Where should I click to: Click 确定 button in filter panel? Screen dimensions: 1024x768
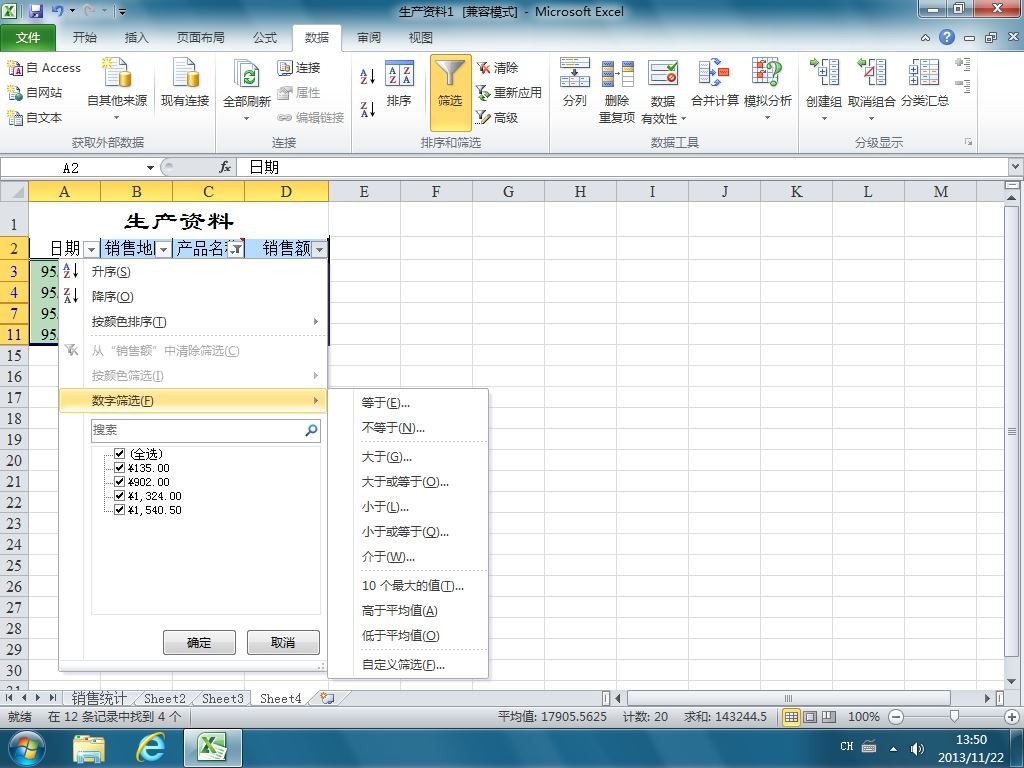click(x=199, y=643)
